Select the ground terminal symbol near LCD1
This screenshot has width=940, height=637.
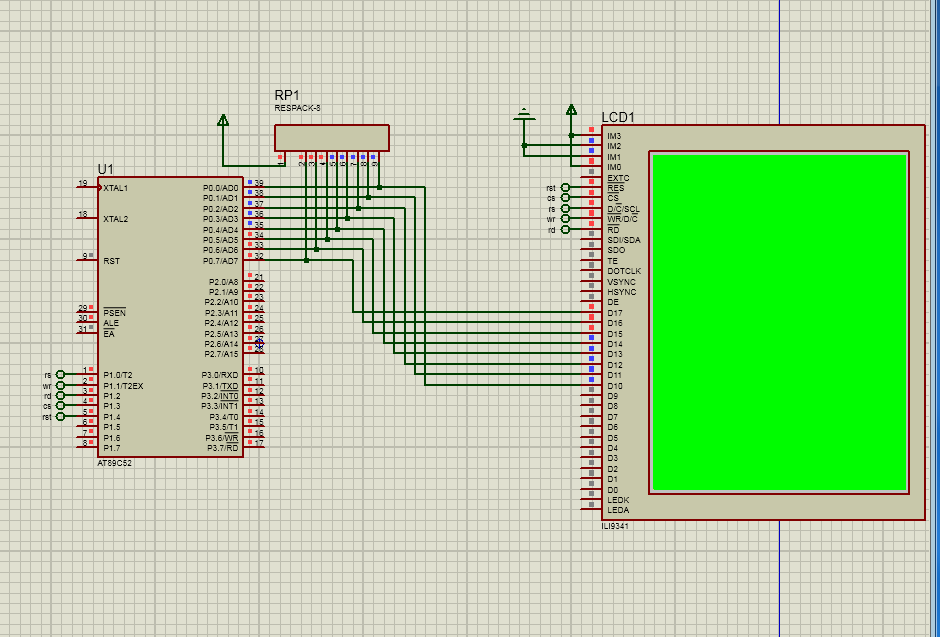pos(524,114)
